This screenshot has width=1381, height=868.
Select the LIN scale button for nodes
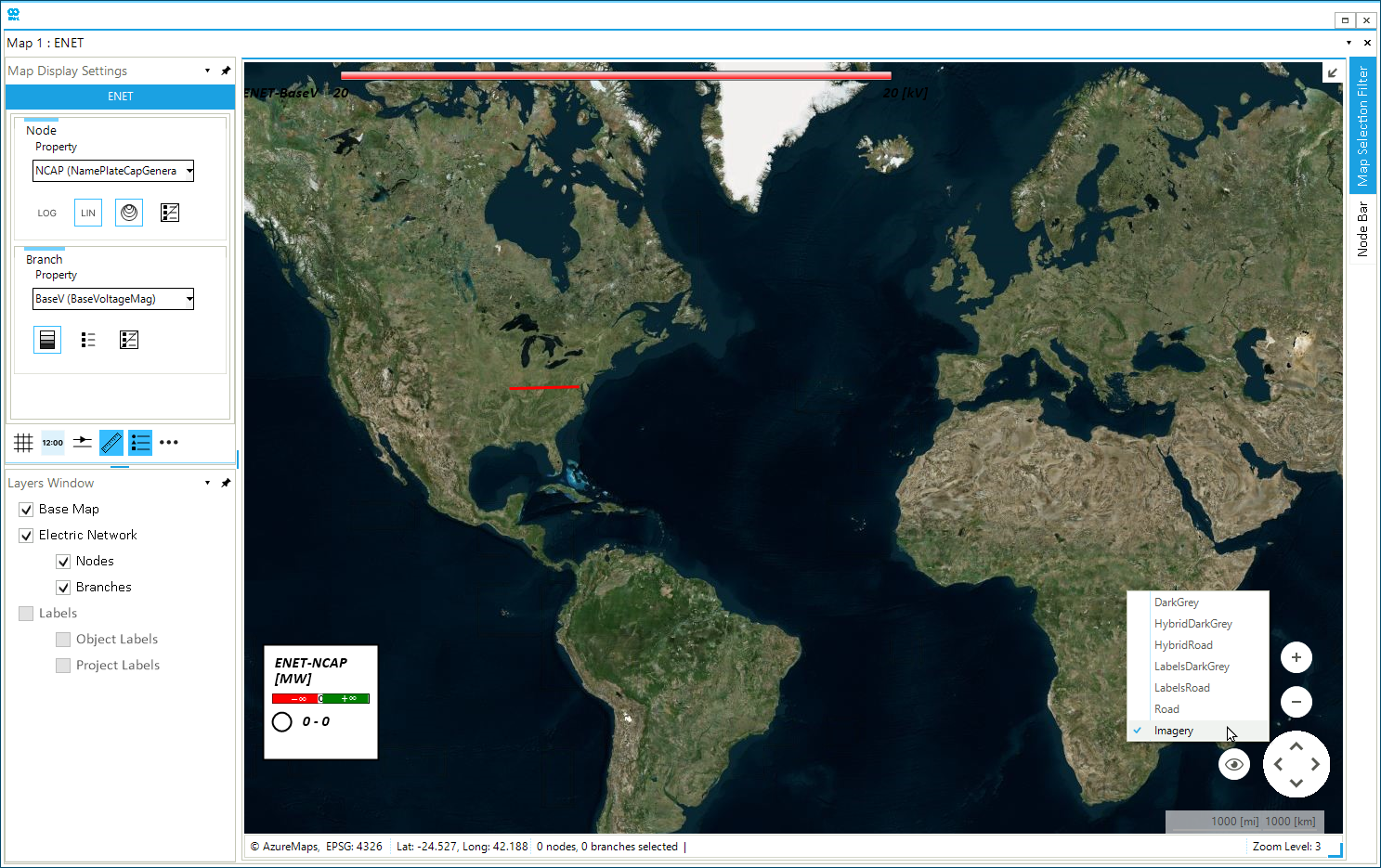[x=88, y=213]
